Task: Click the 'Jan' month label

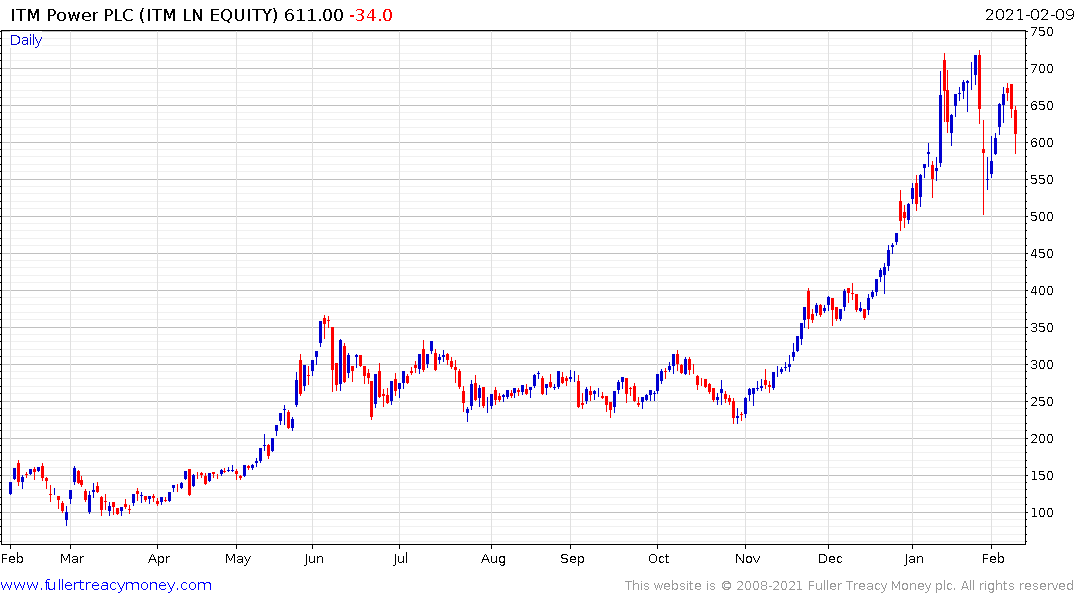Action: pyautogui.click(x=913, y=559)
